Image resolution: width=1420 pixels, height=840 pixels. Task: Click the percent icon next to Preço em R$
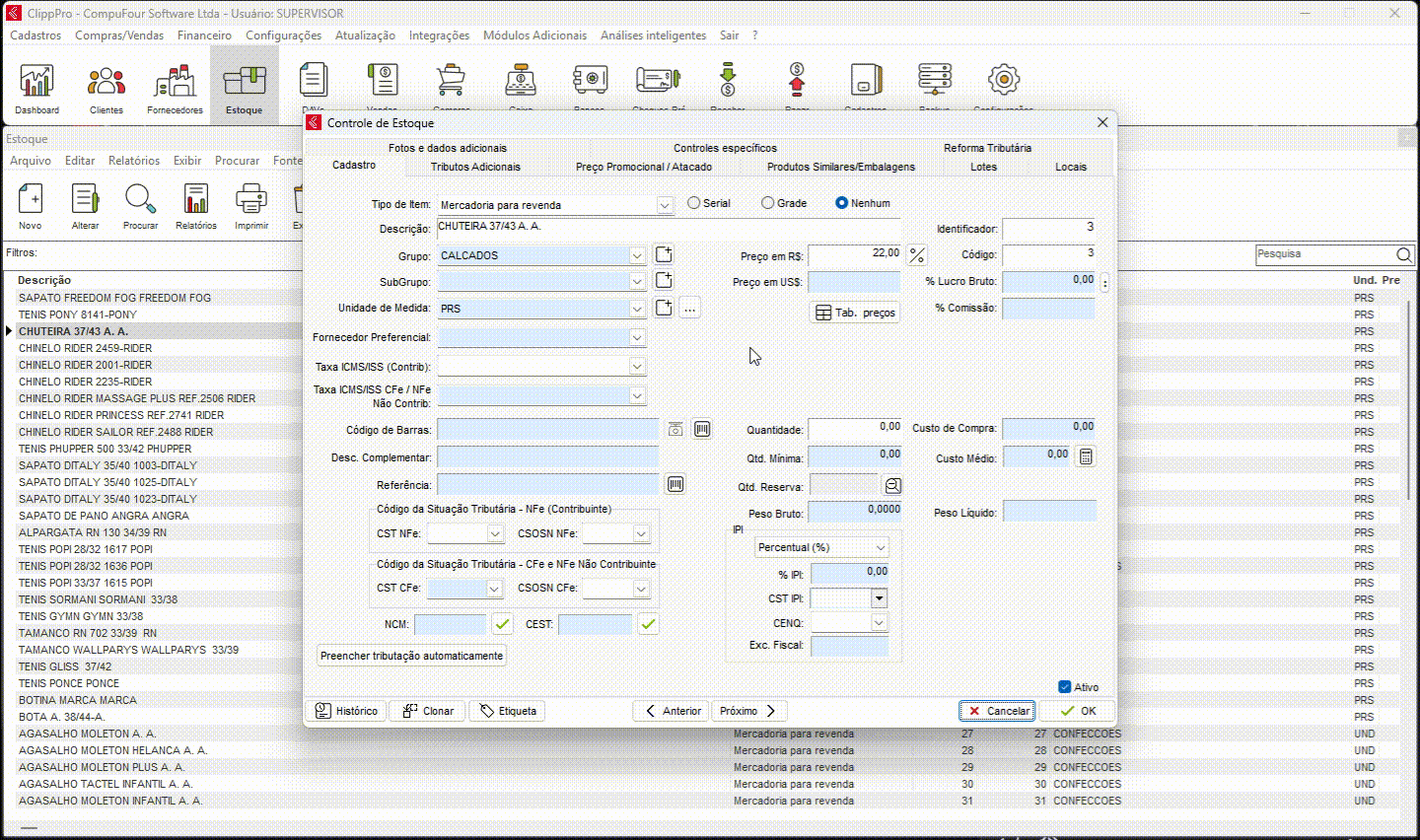[917, 255]
